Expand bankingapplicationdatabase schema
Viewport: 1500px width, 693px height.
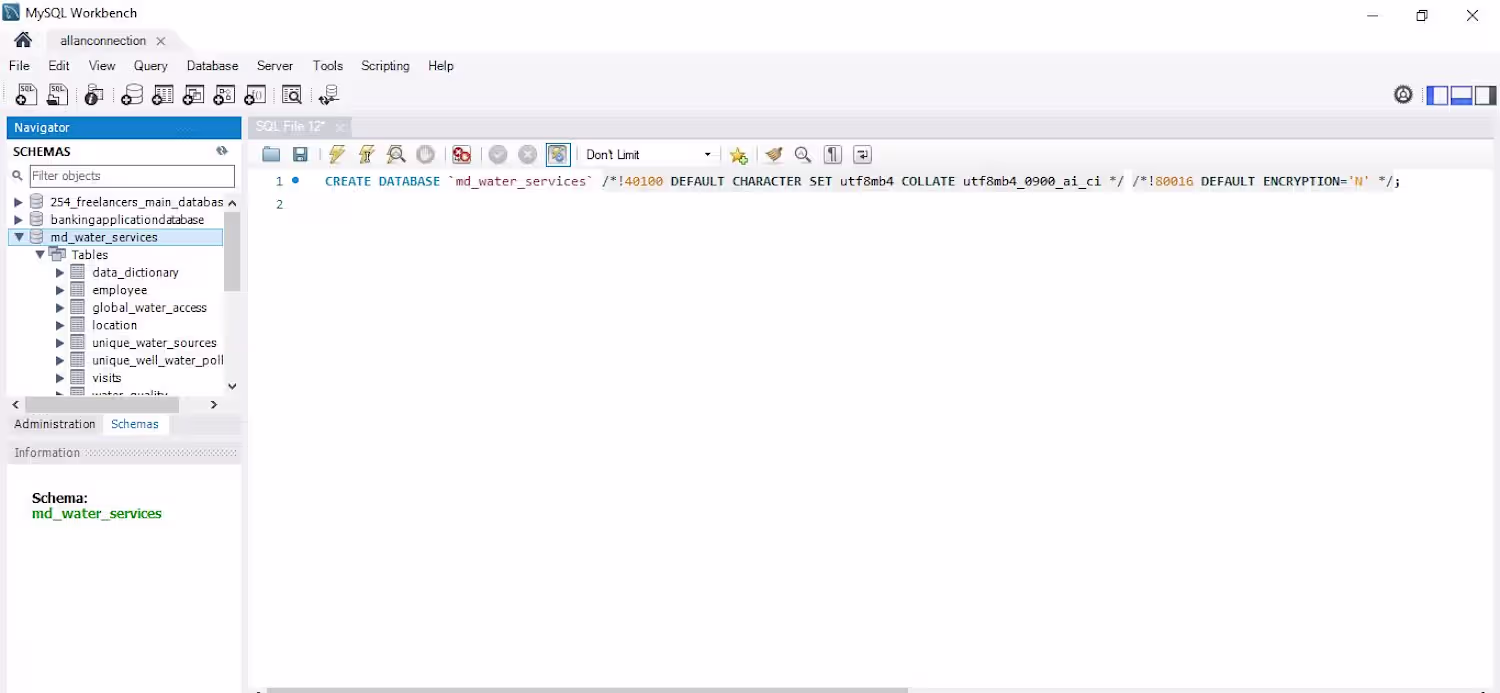point(18,219)
